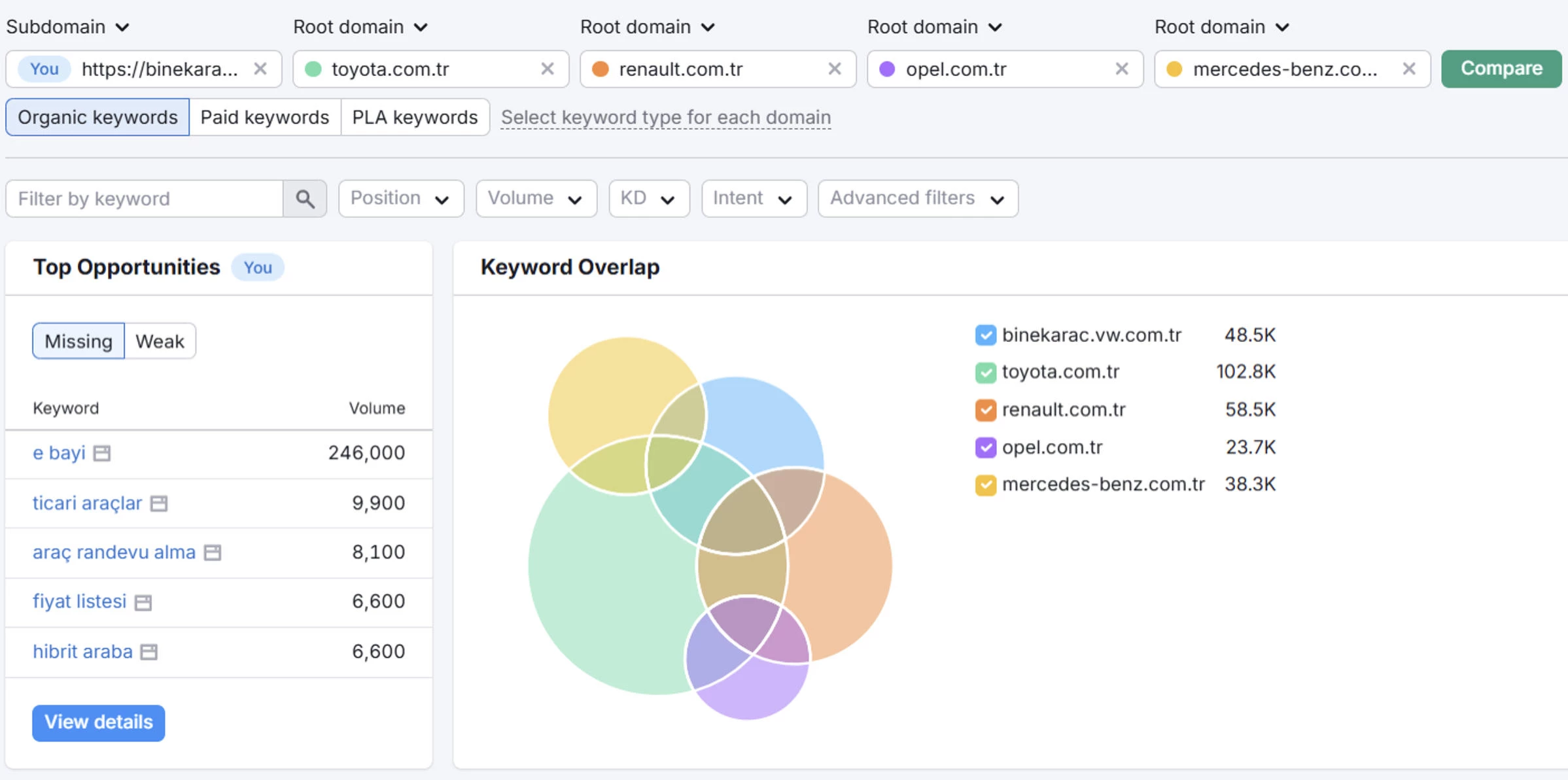Screen dimensions: 1568x780
Task: Remove mercedes-benz domain with its X icon
Action: click(x=1409, y=69)
